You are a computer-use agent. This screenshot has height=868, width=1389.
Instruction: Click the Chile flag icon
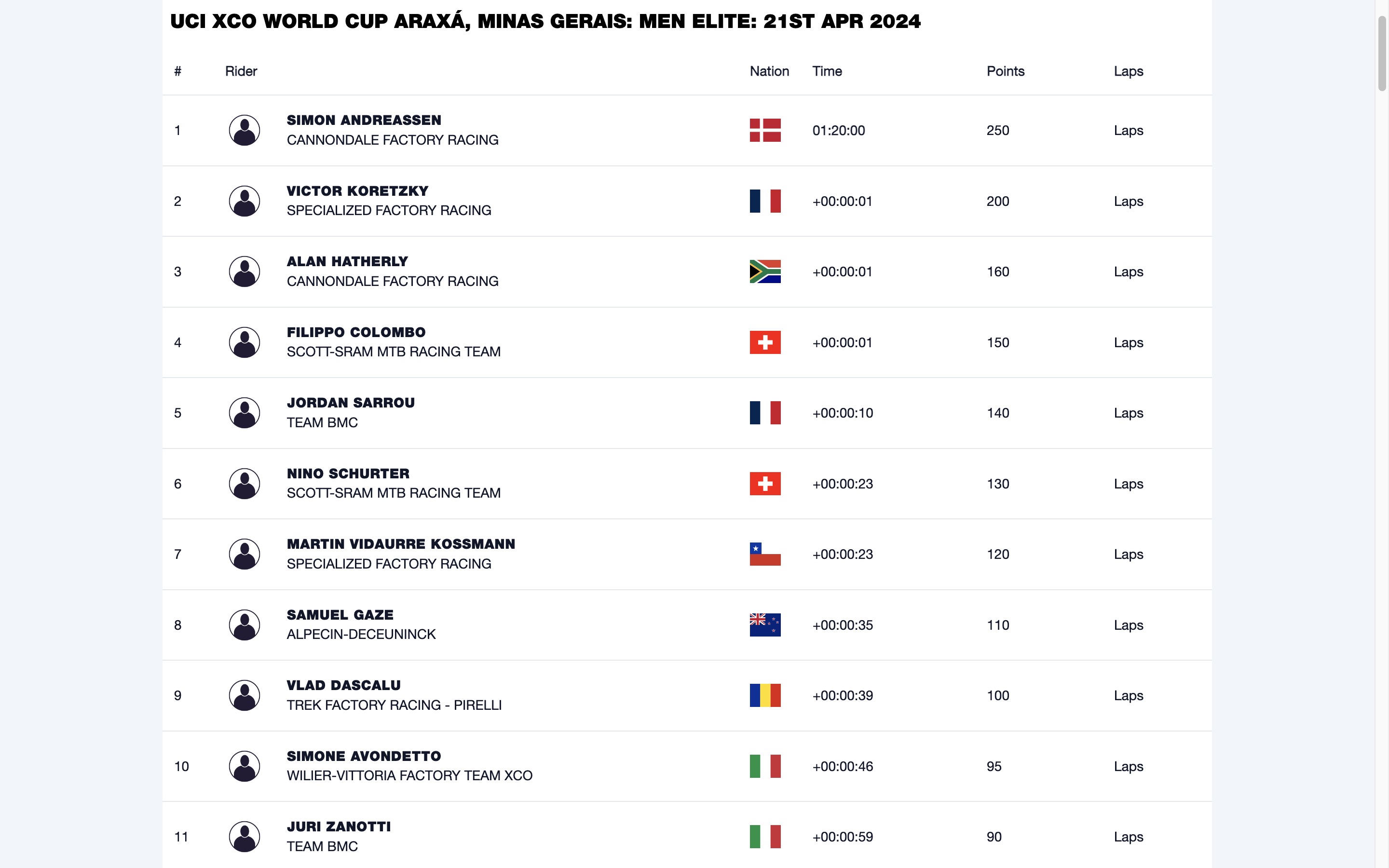[x=764, y=554]
